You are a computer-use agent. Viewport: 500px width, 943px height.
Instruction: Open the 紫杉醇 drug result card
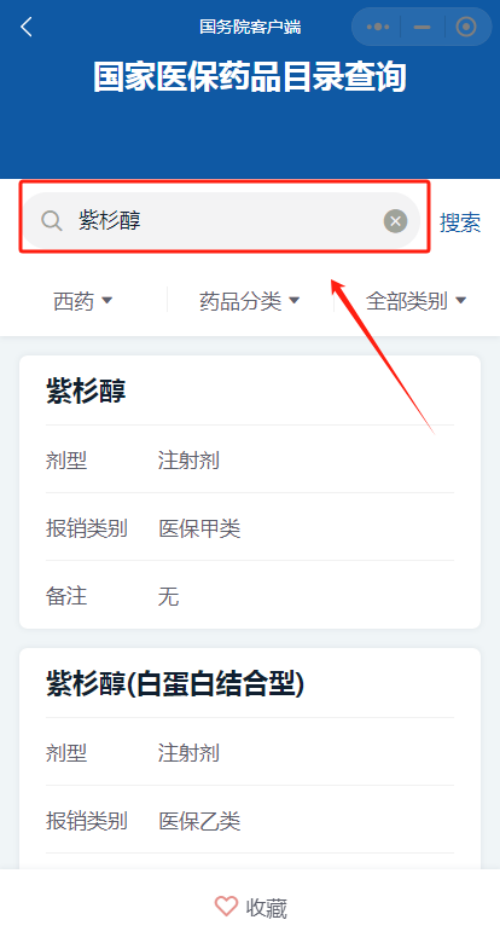tap(250, 492)
